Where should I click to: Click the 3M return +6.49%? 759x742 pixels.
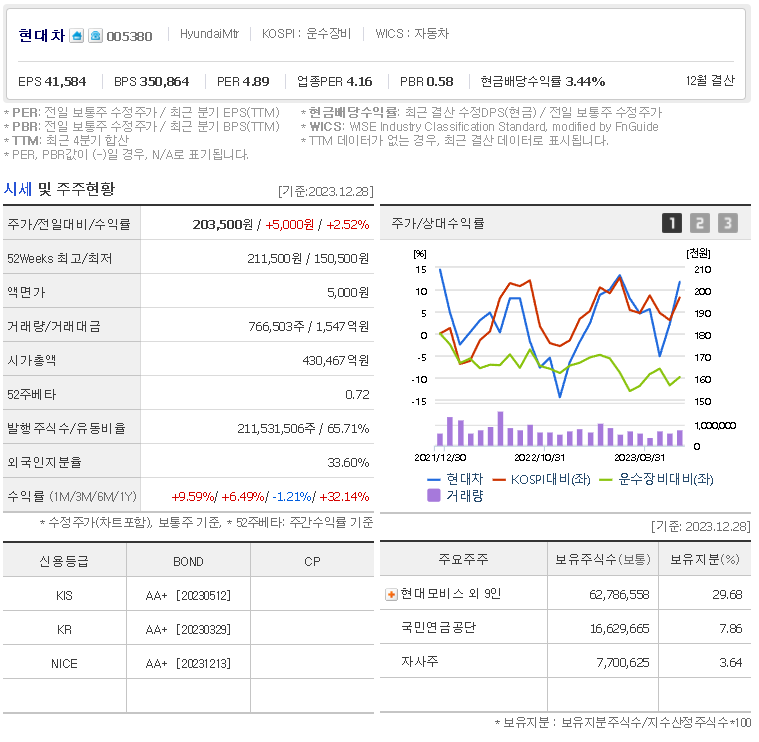[243, 497]
